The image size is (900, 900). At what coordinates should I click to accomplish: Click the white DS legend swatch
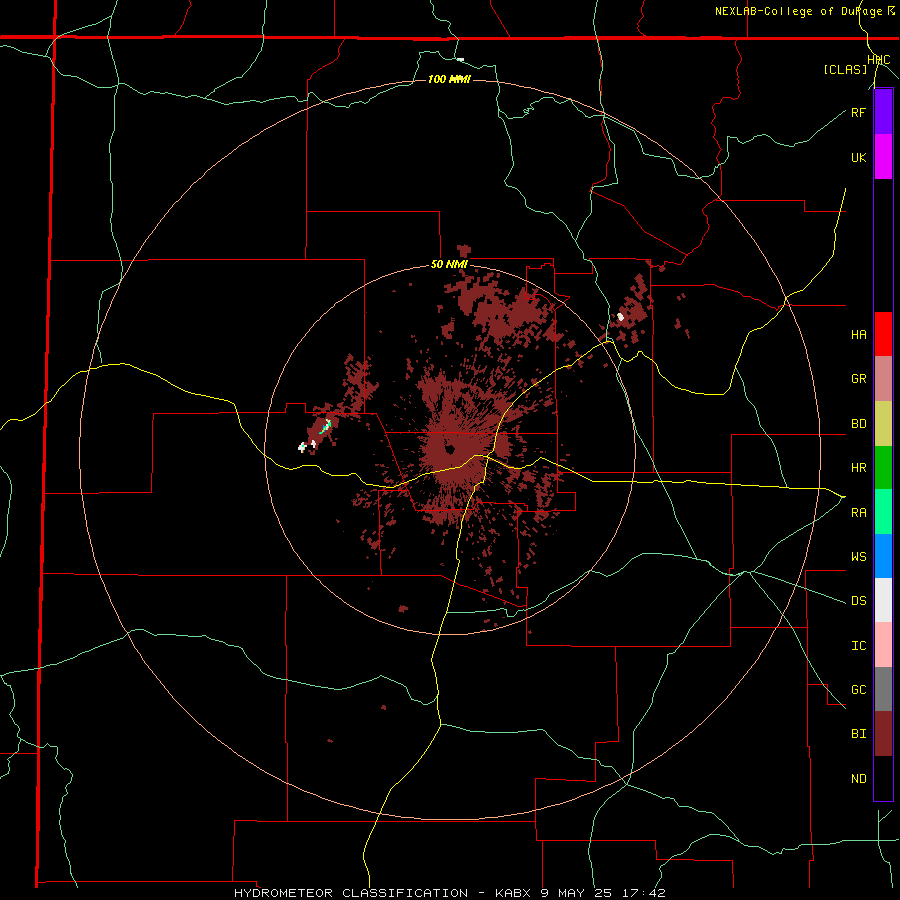tap(883, 600)
